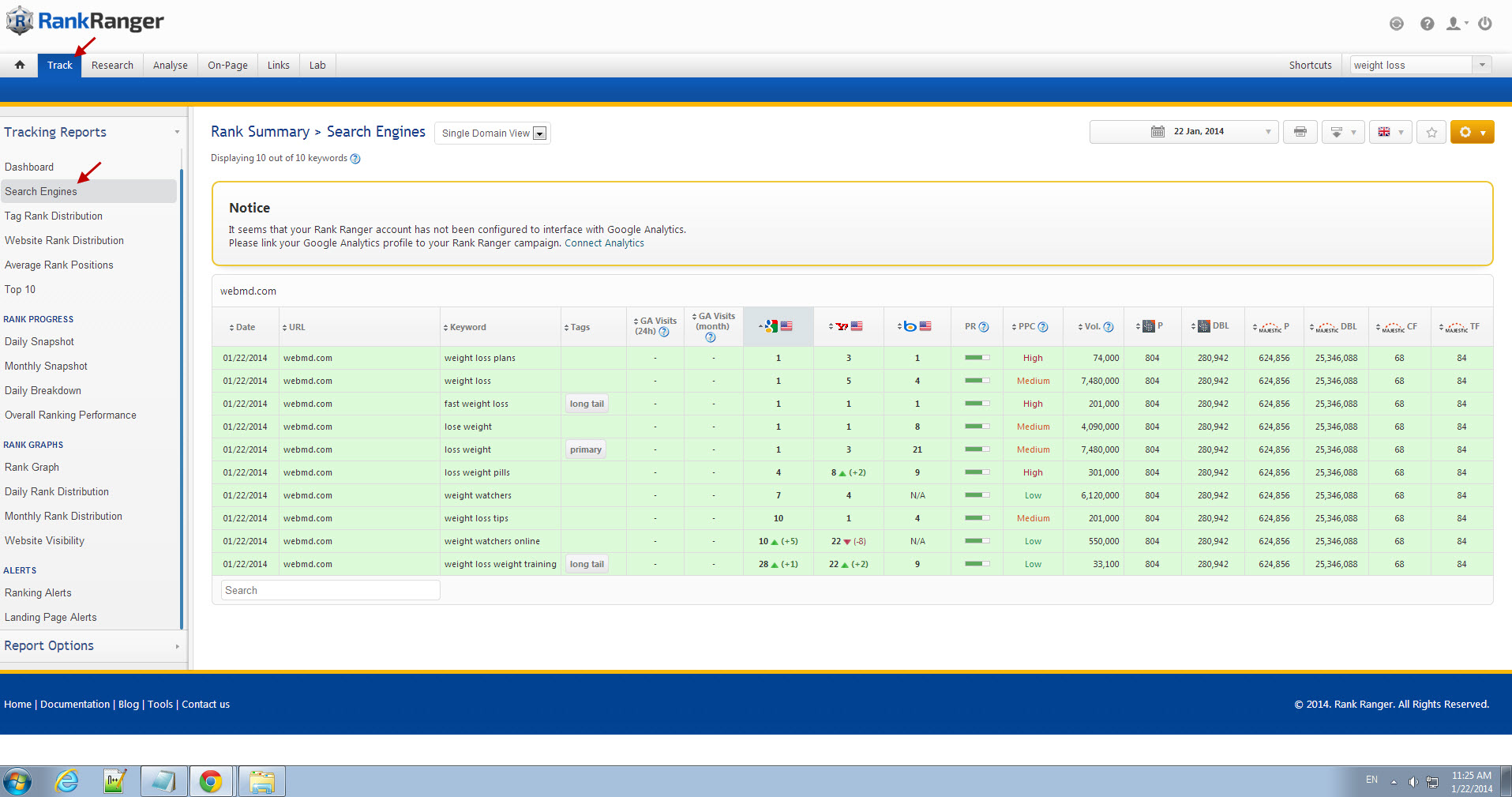Image resolution: width=1512 pixels, height=797 pixels.
Task: Click the help question mark icon in header
Action: (x=1427, y=24)
